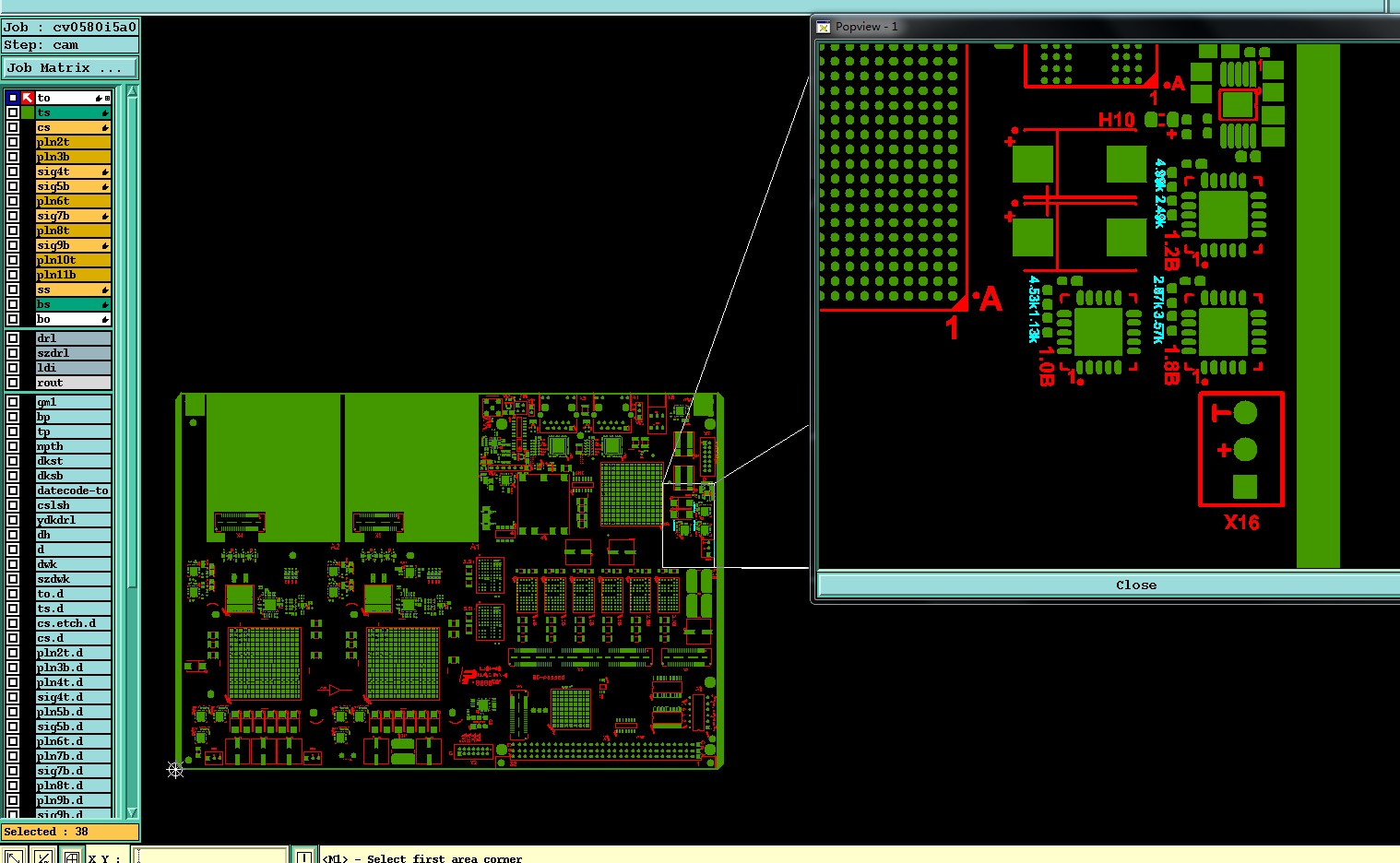Select layer mpth in the layer list

pyautogui.click(x=73, y=446)
